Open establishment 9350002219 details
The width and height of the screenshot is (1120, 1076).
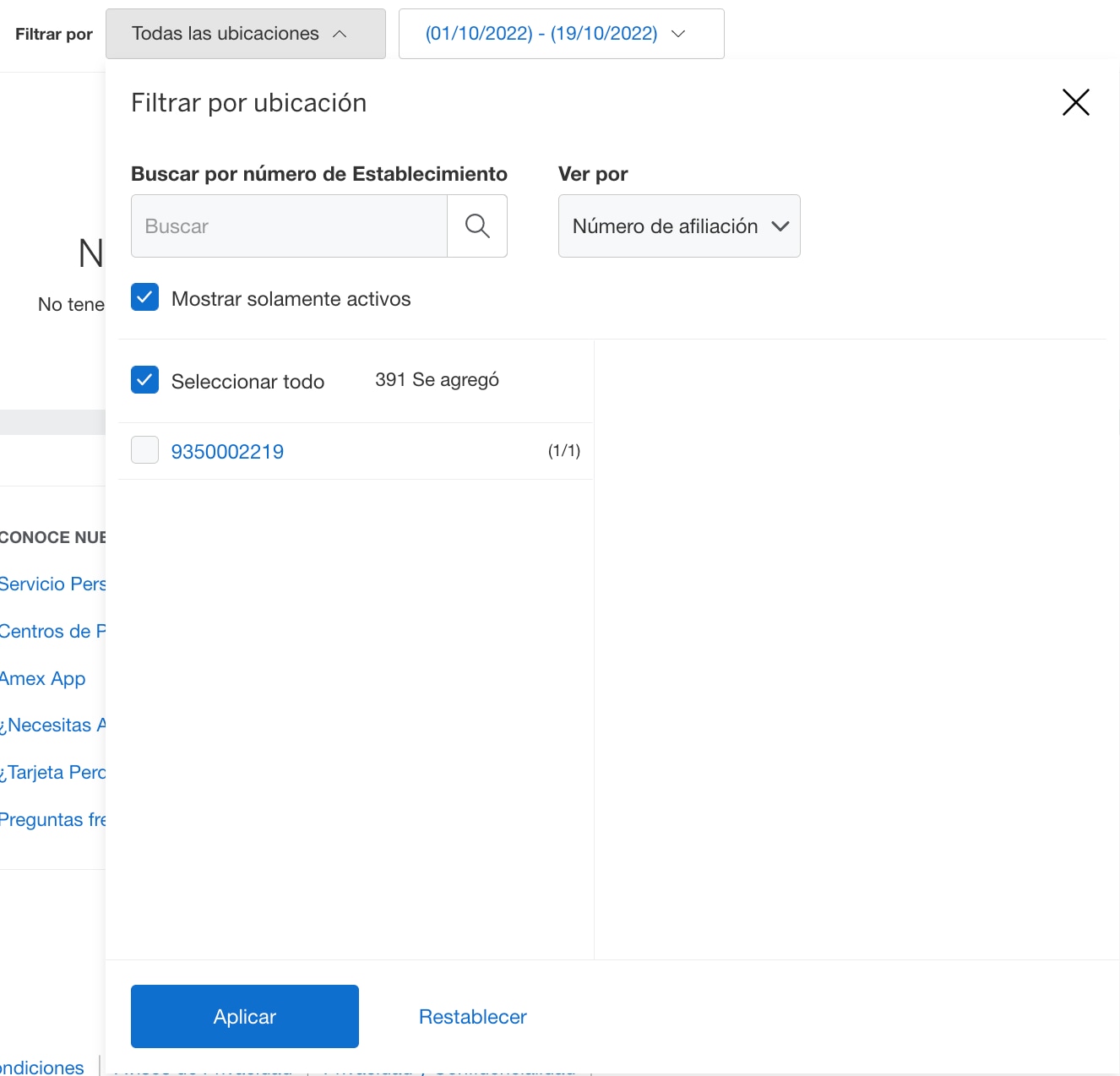click(x=227, y=451)
